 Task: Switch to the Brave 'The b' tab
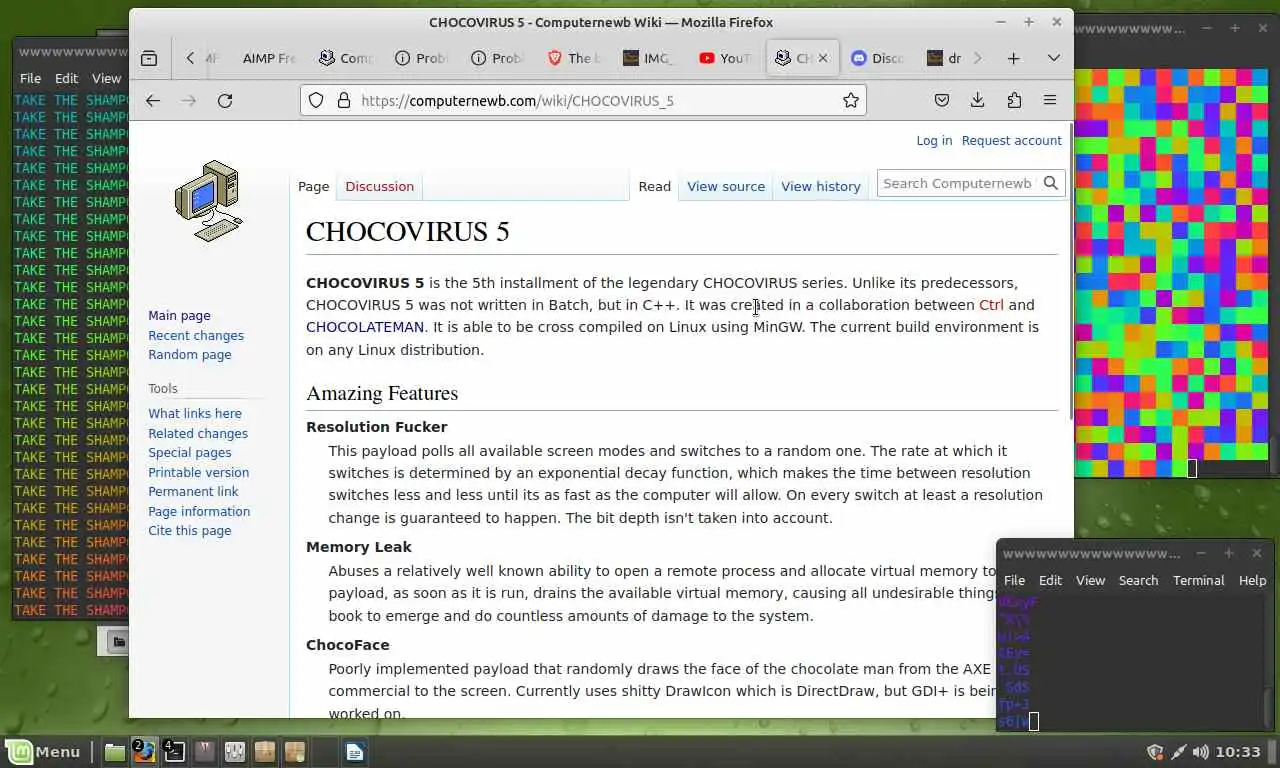(573, 58)
